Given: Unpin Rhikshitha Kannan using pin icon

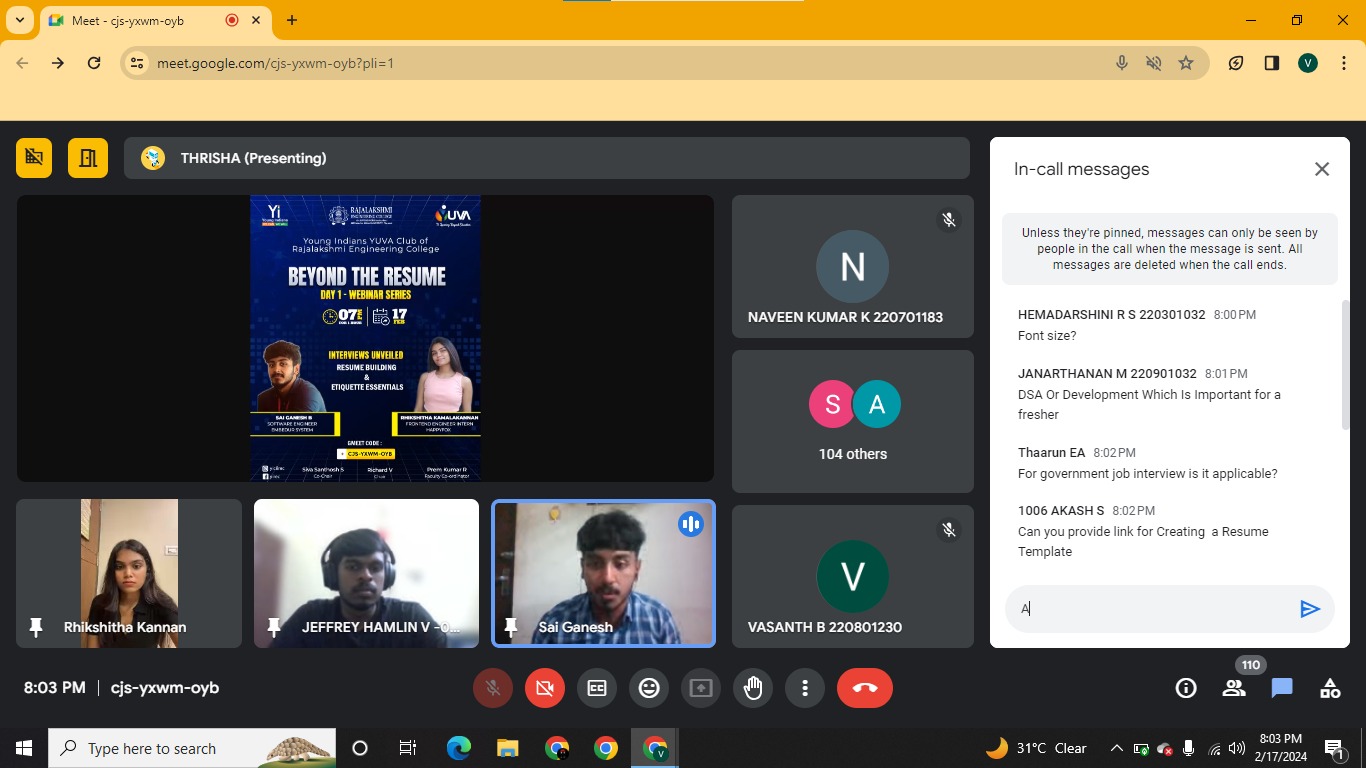Looking at the screenshot, I should (36, 627).
